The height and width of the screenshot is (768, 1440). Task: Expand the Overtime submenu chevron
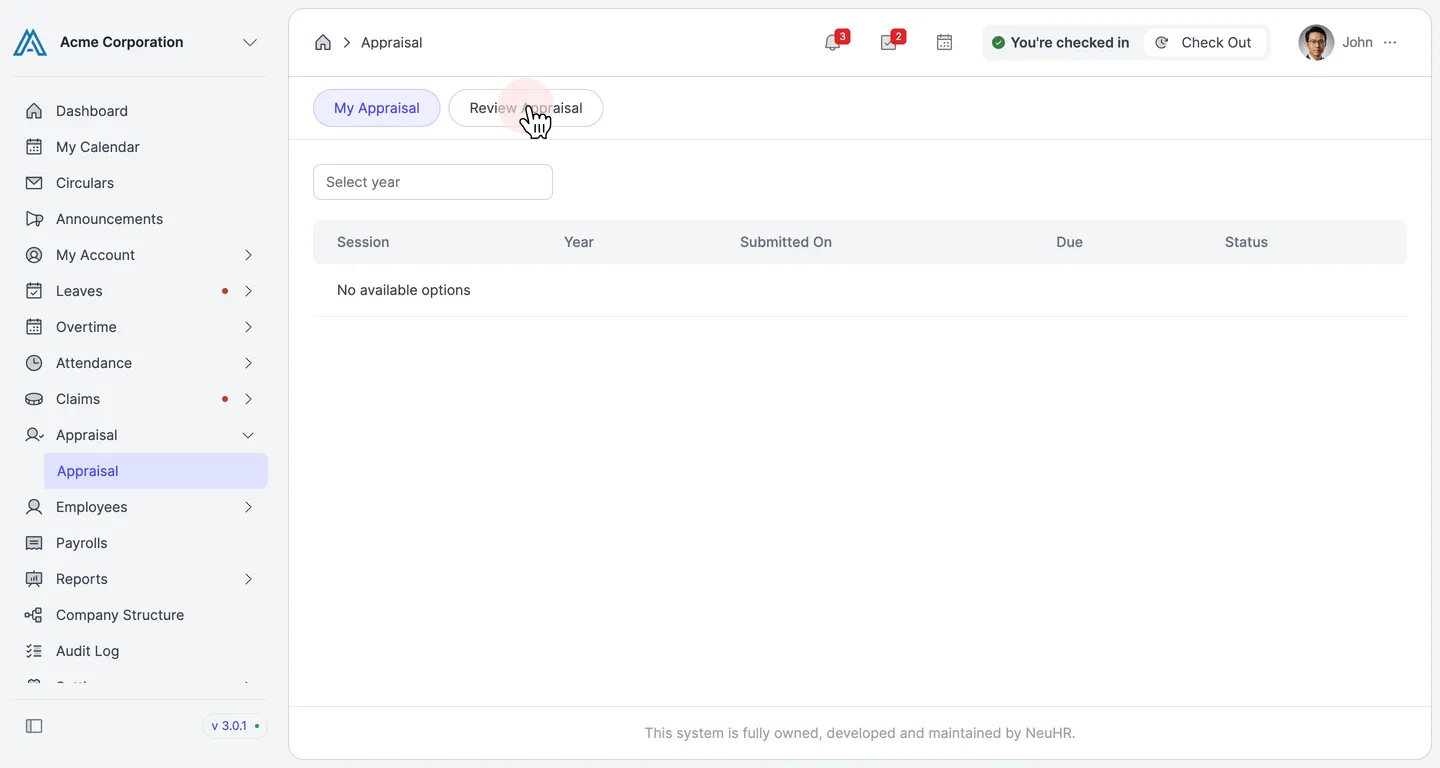248,327
